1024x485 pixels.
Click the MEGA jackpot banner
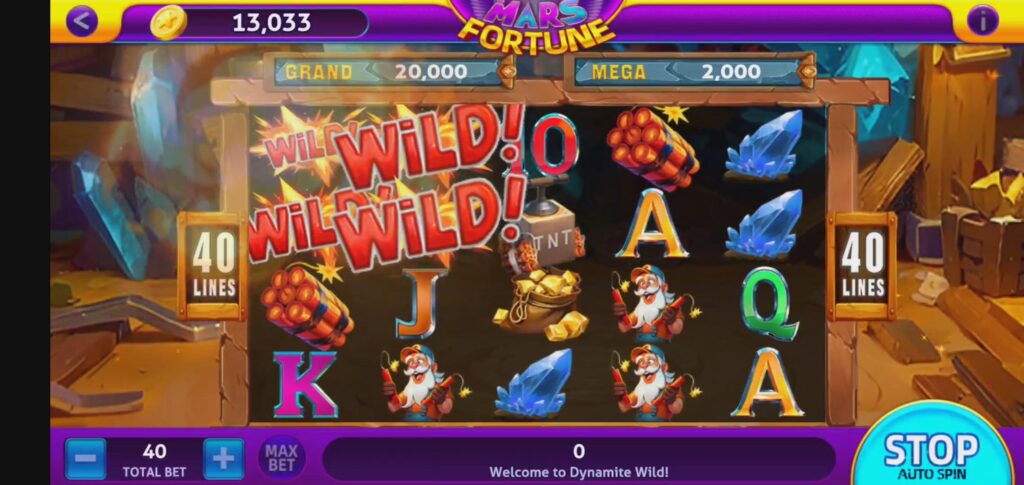pyautogui.click(x=690, y=72)
